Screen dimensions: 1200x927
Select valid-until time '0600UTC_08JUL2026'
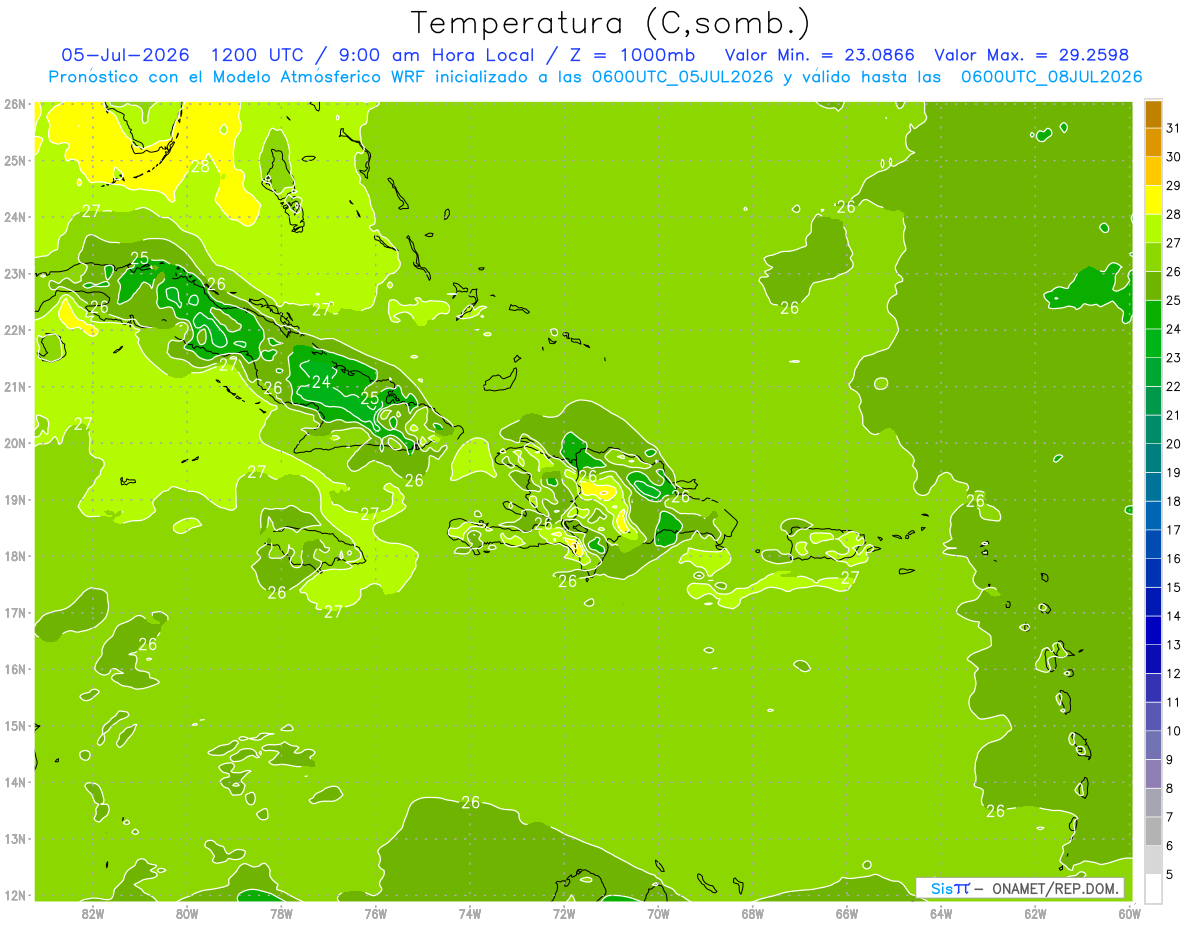(1052, 76)
